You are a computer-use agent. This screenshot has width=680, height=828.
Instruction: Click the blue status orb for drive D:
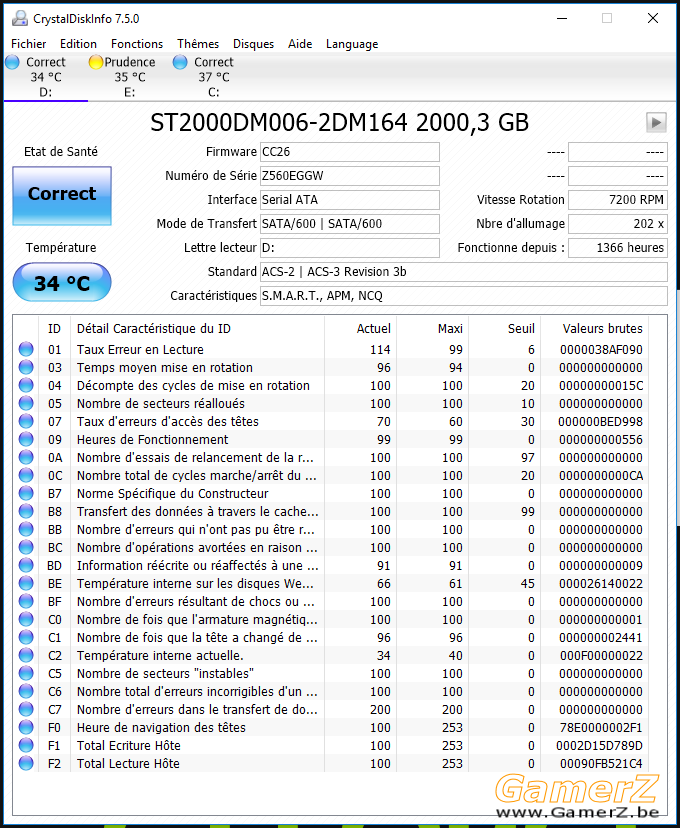(12, 62)
